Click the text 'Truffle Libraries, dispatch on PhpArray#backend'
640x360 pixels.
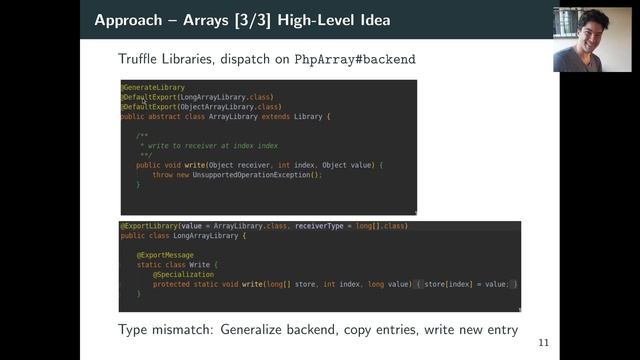(267, 59)
